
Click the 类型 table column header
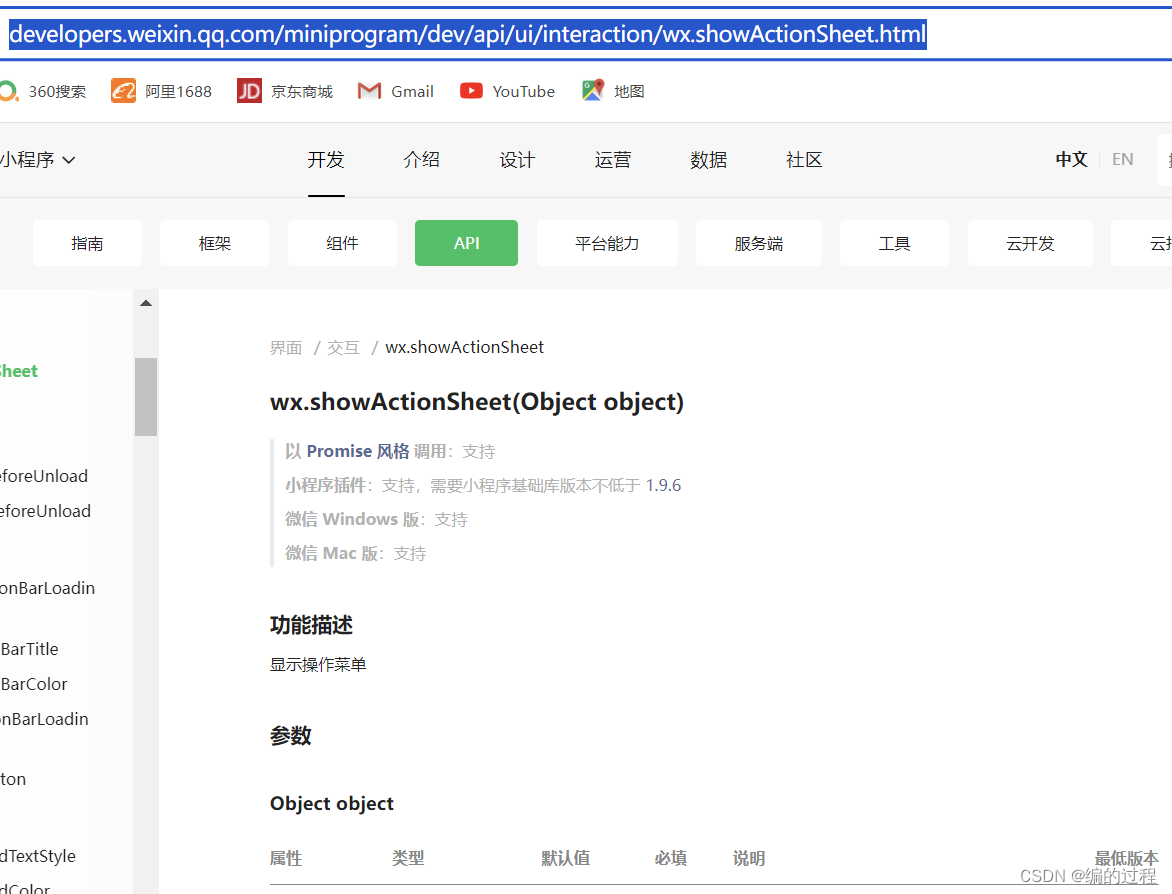pos(408,858)
